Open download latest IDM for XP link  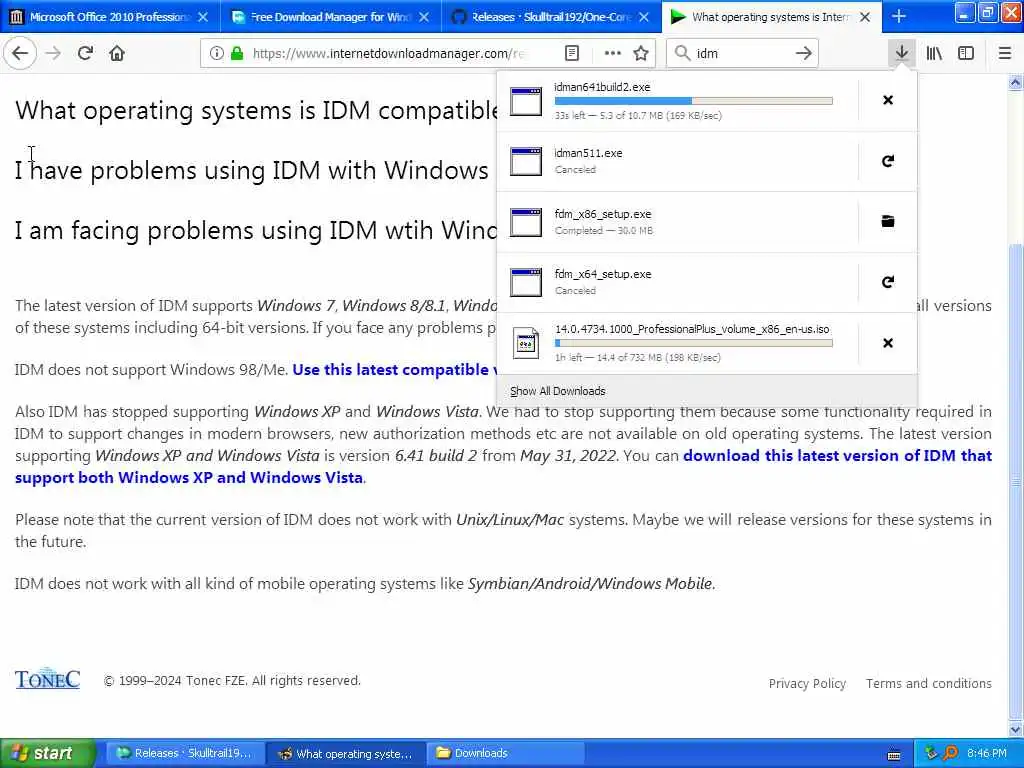tap(837, 456)
